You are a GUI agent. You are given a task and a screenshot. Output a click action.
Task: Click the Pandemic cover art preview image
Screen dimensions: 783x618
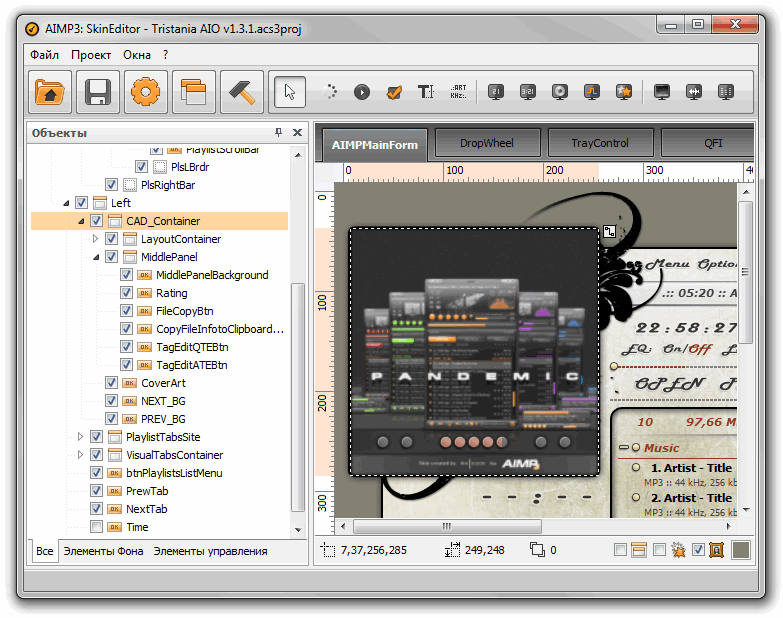[x=474, y=352]
